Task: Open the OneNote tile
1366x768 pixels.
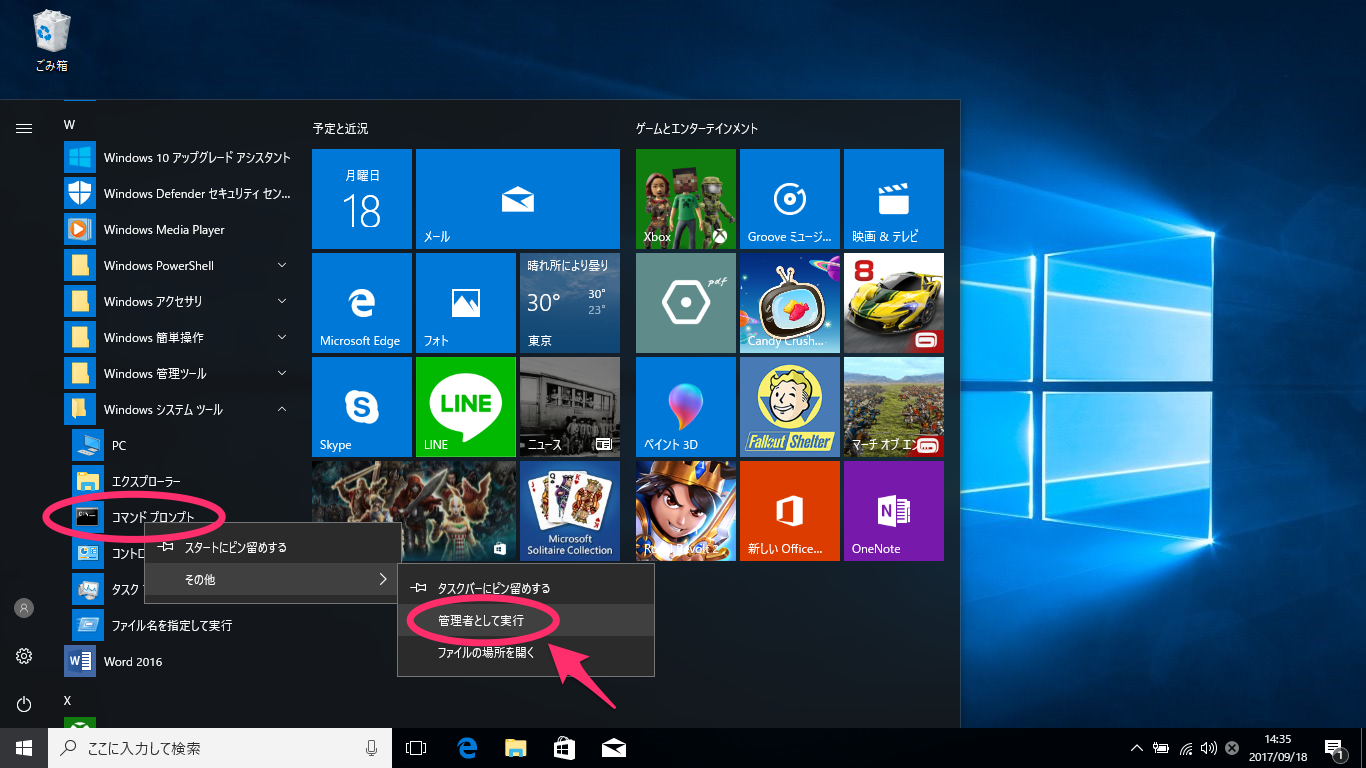Action: (893, 510)
